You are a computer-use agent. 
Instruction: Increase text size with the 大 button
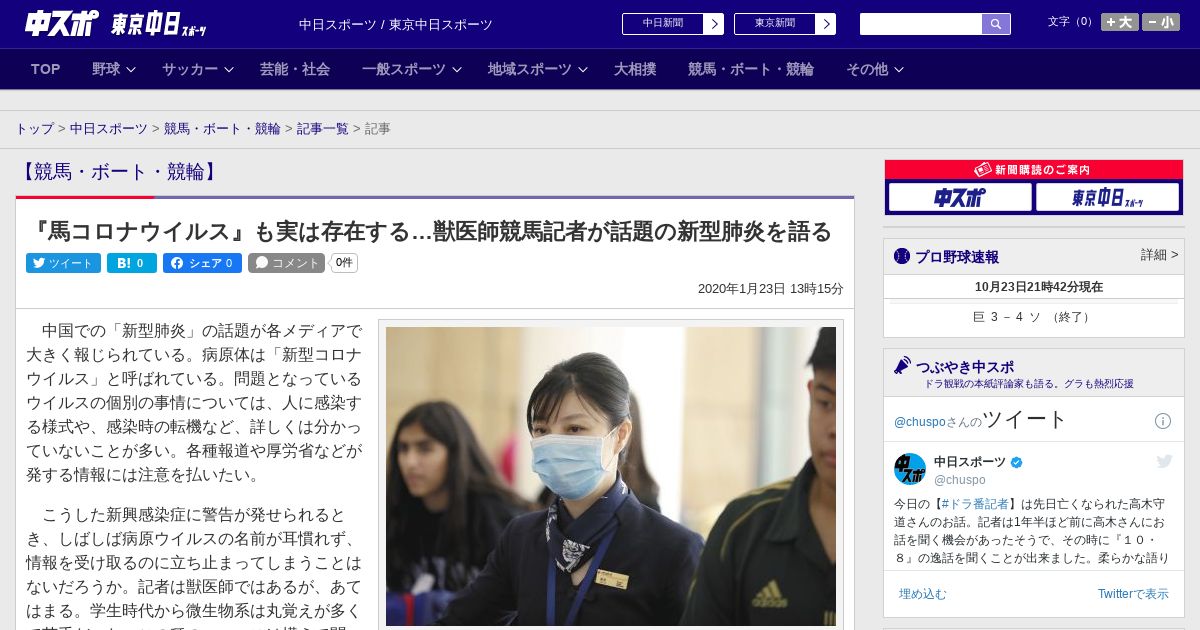coord(1120,22)
